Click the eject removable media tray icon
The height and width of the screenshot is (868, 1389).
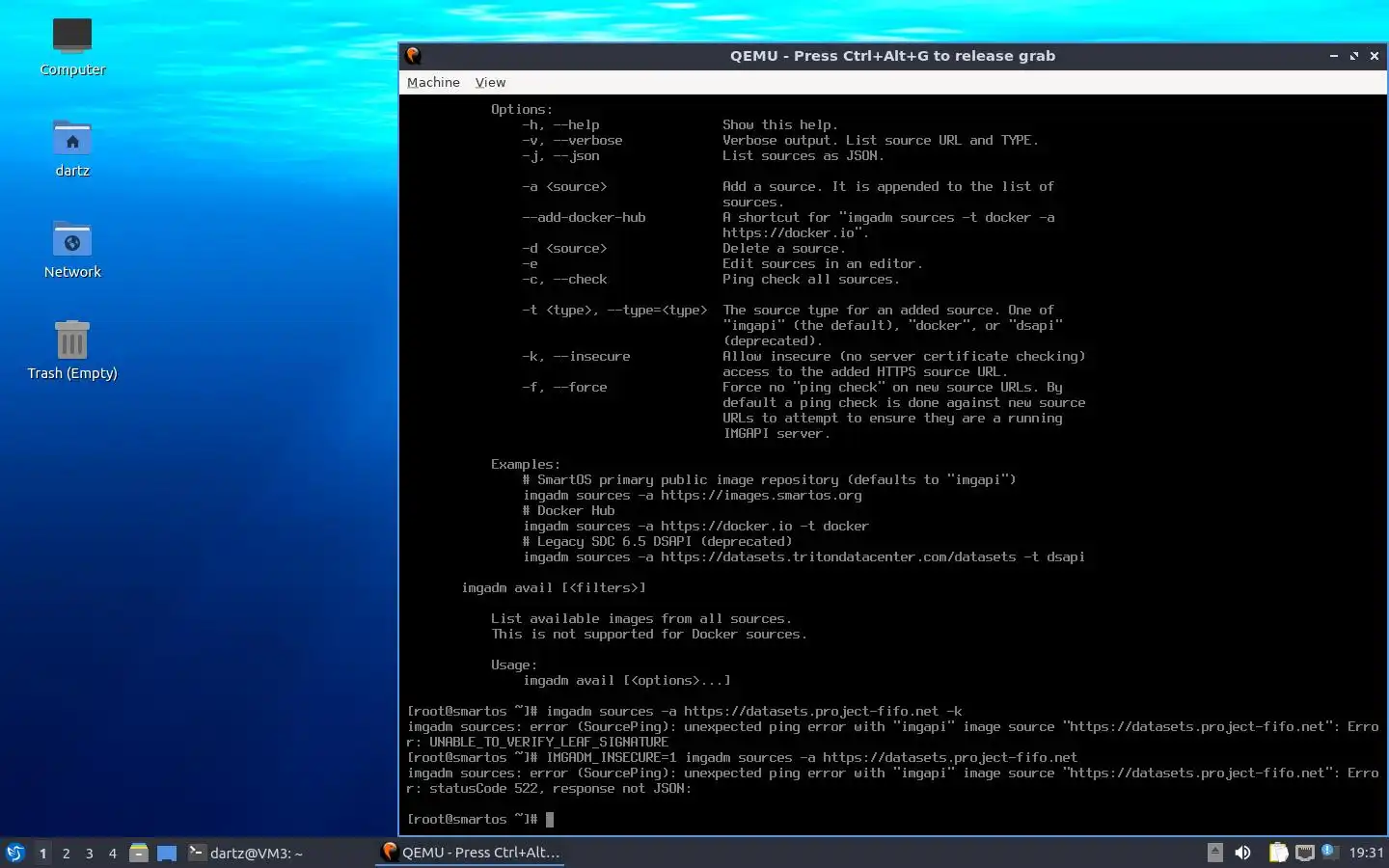coord(1215,853)
